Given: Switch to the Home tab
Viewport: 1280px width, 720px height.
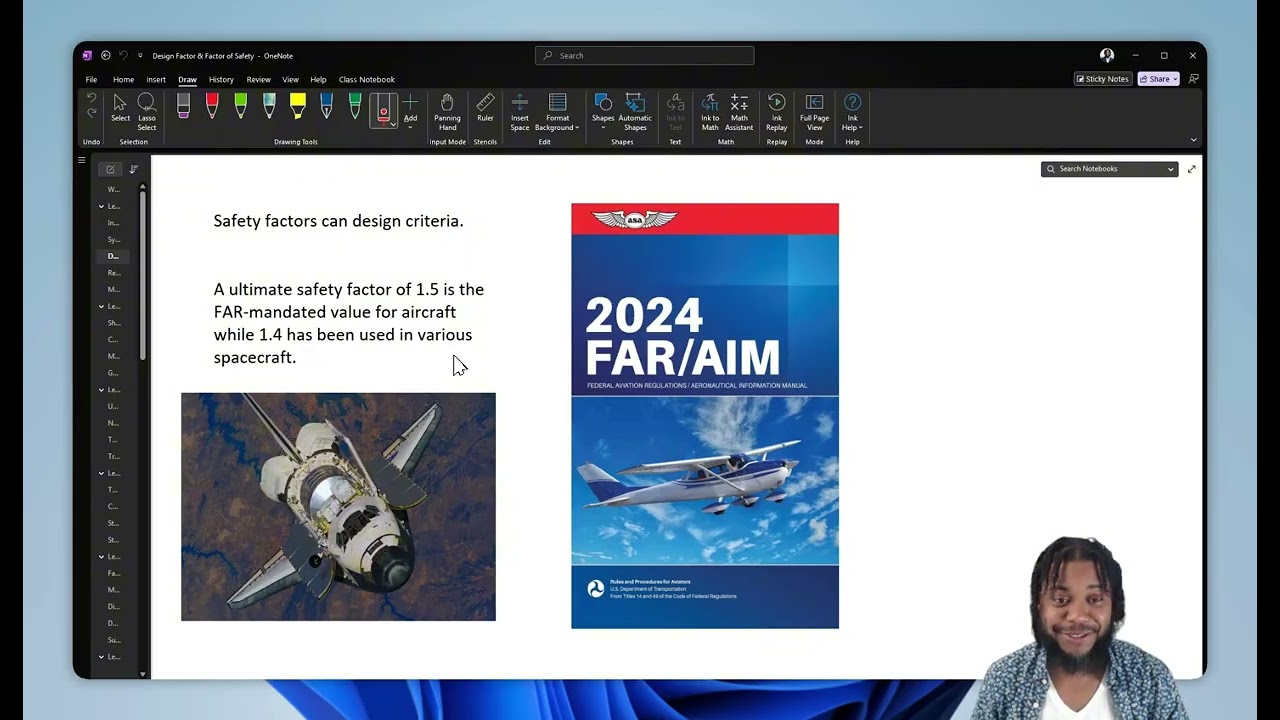Looking at the screenshot, I should tap(124, 79).
